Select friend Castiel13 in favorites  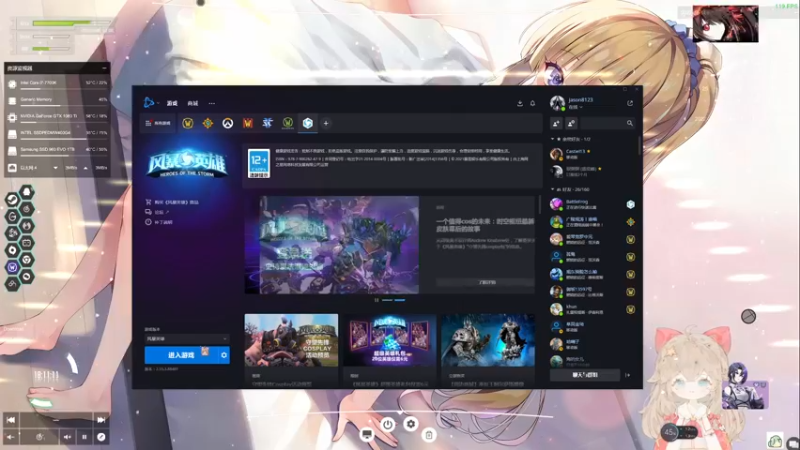tap(593, 154)
